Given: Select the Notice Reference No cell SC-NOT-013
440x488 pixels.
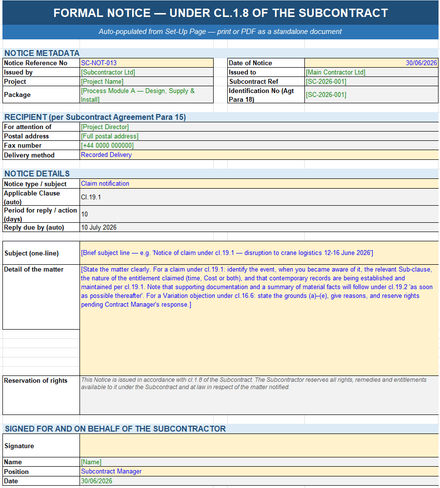Looking at the screenshot, I should [x=146, y=63].
